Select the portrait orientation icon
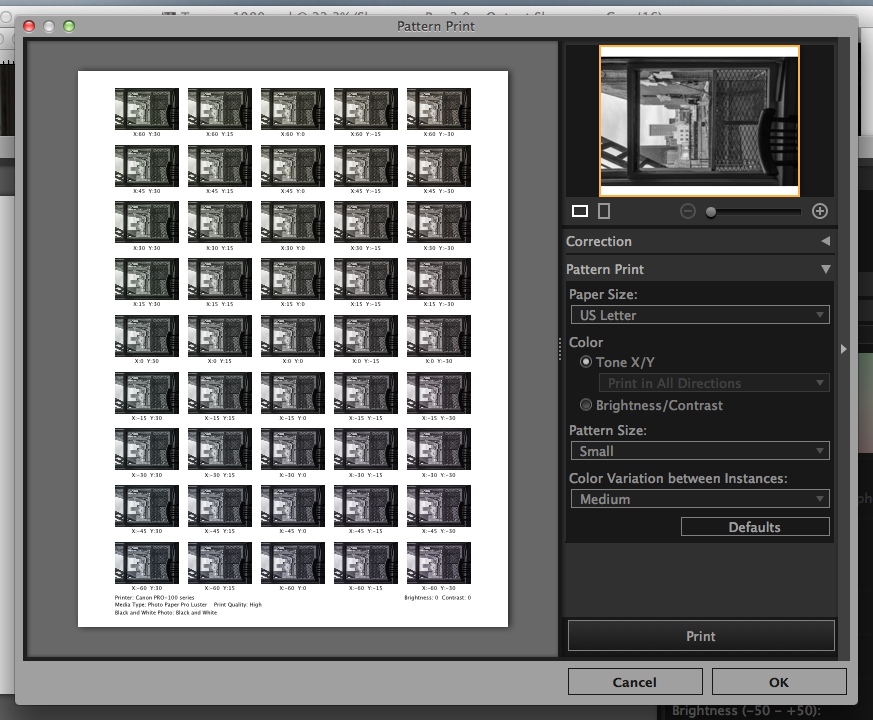This screenshot has height=720, width=873. tap(603, 211)
